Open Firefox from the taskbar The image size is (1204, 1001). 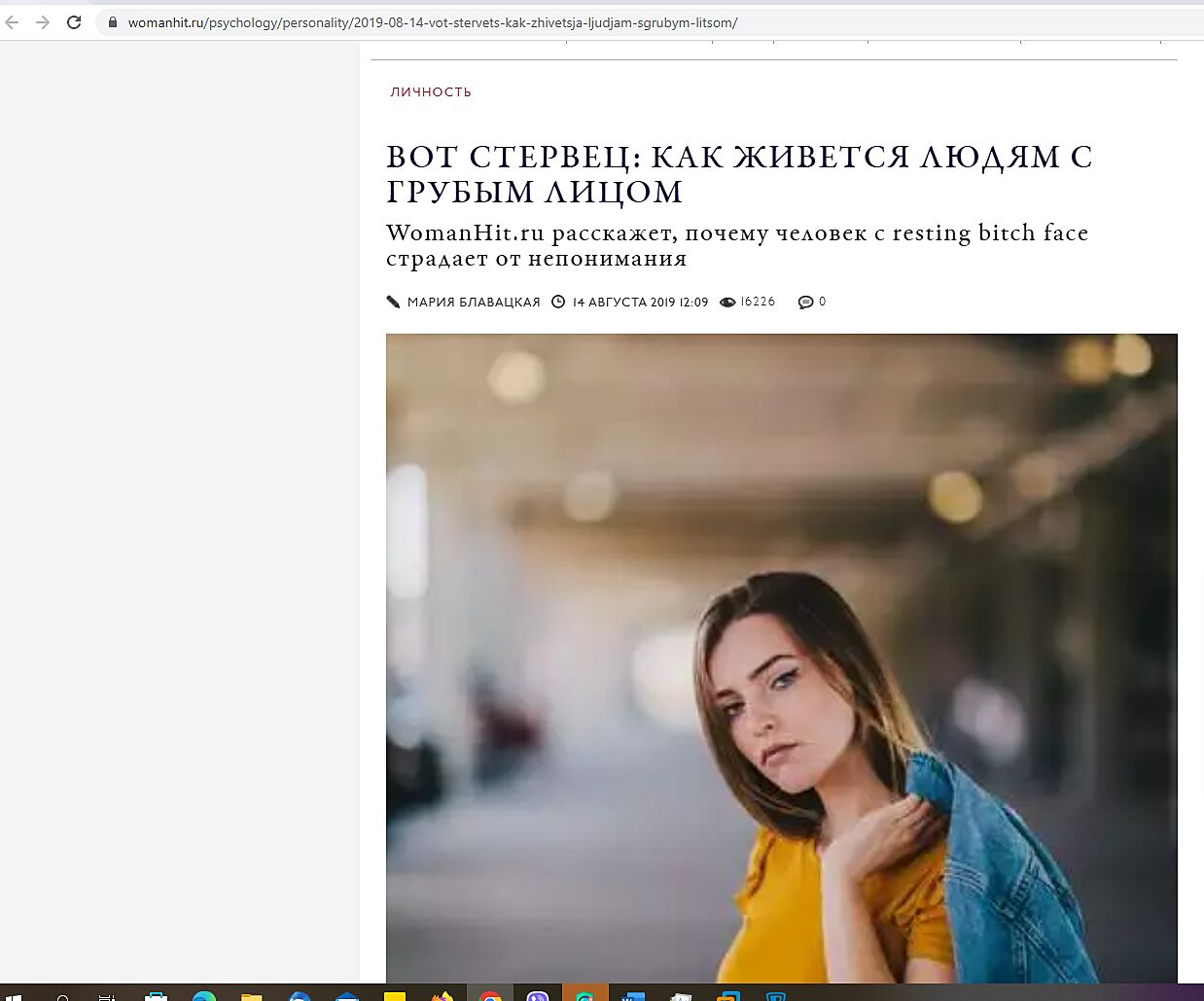(x=443, y=995)
